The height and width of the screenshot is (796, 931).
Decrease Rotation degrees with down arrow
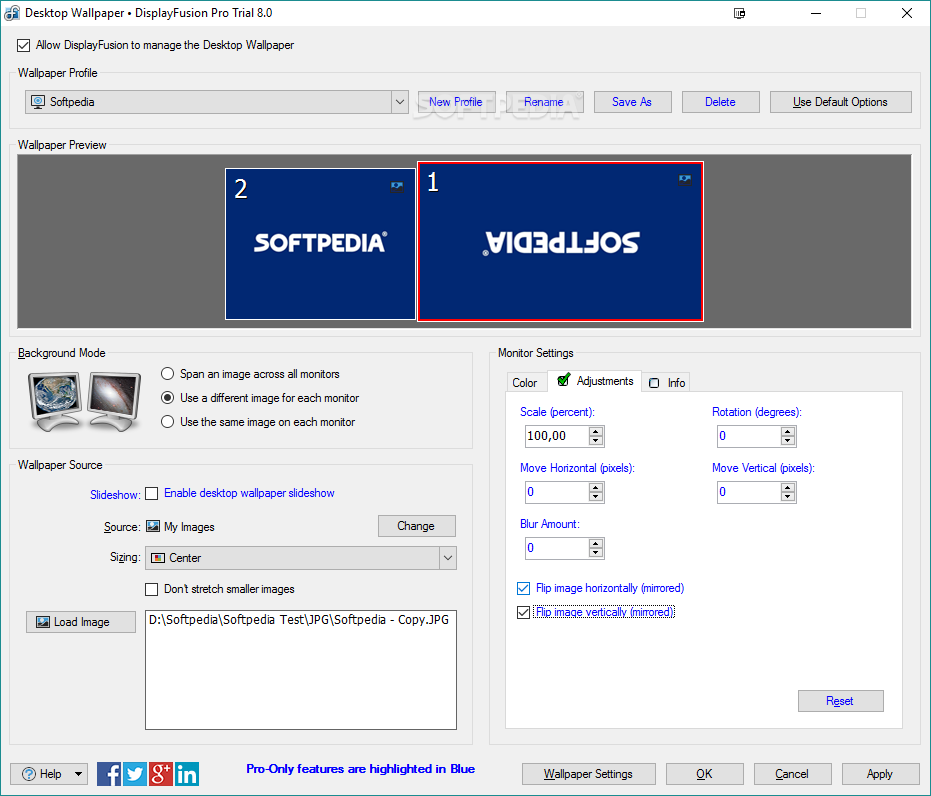point(787,440)
